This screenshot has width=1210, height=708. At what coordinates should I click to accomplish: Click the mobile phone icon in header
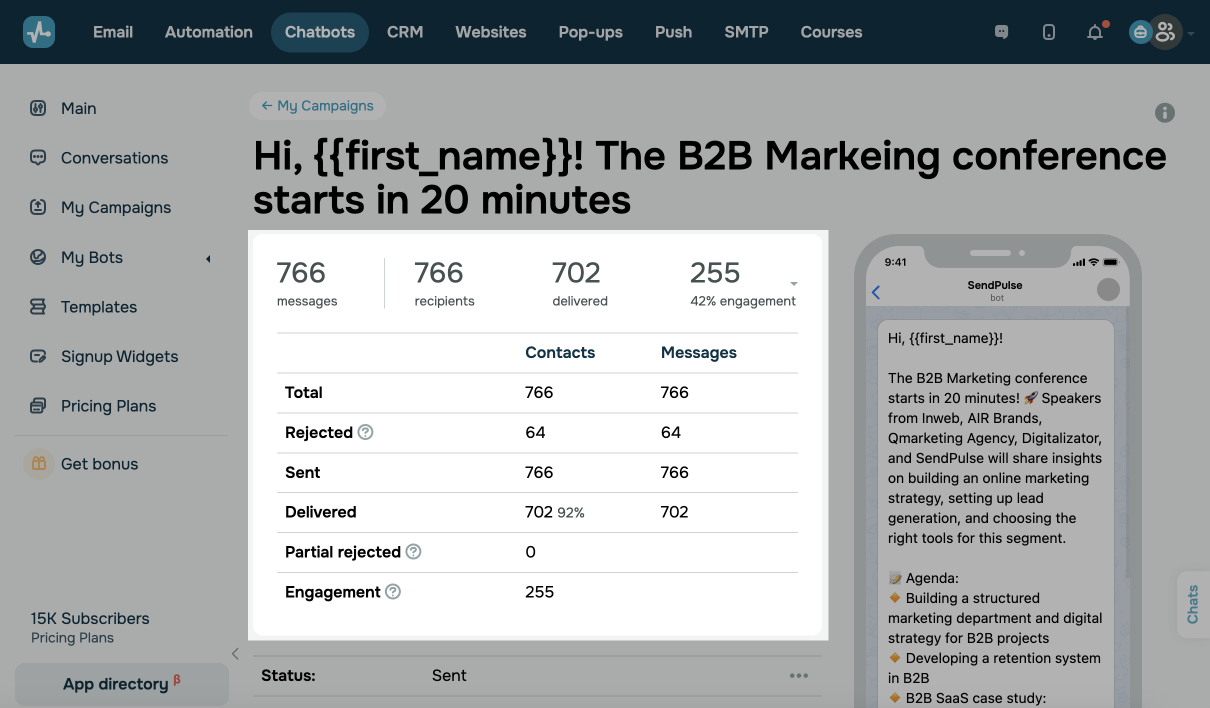tap(1048, 32)
